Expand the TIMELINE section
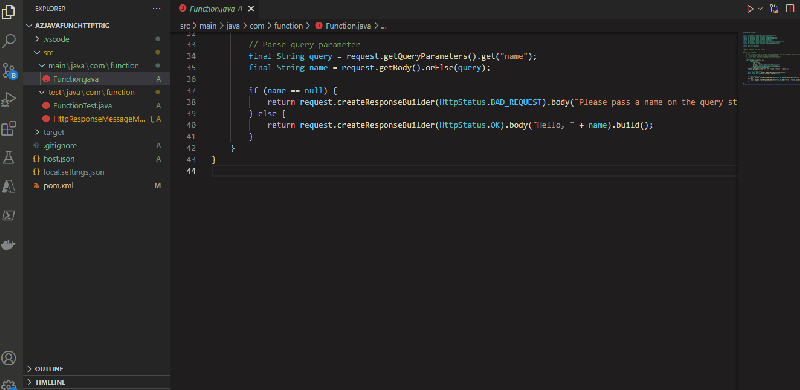Image resolution: width=800 pixels, height=390 pixels. coord(50,382)
